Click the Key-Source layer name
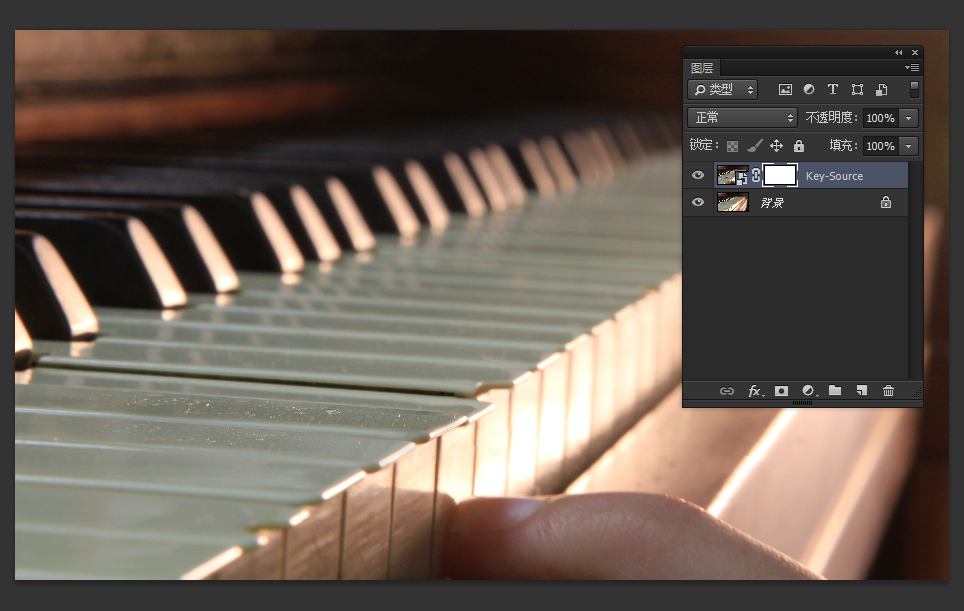 [834, 176]
